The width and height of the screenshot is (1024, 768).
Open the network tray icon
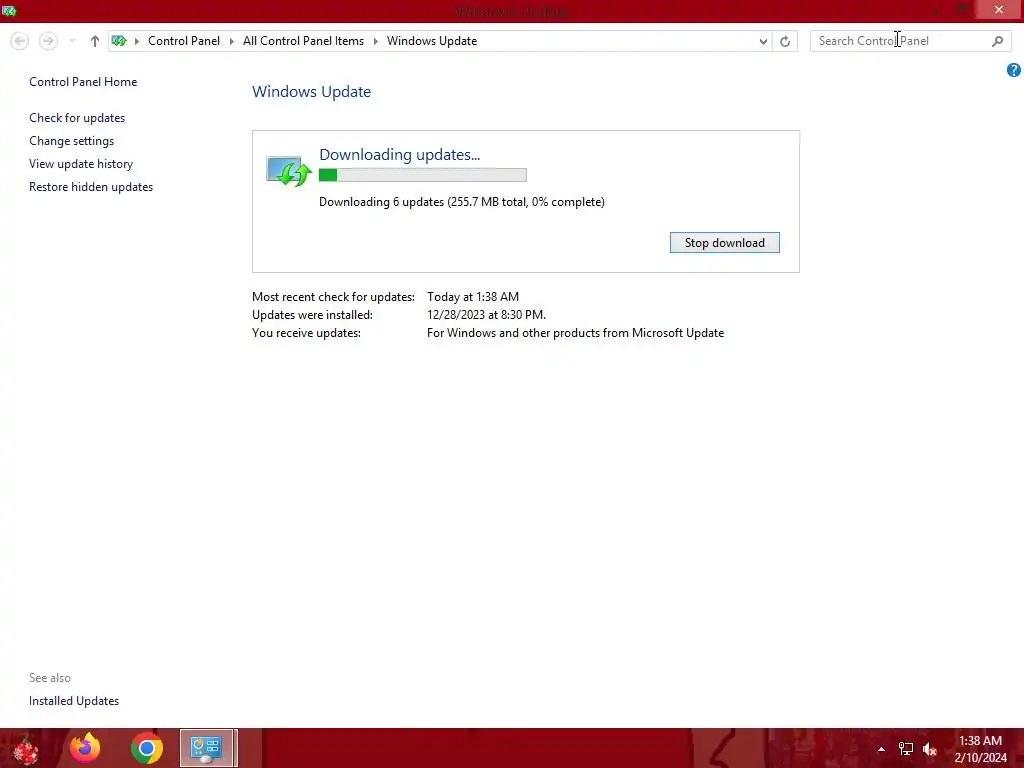tap(906, 749)
